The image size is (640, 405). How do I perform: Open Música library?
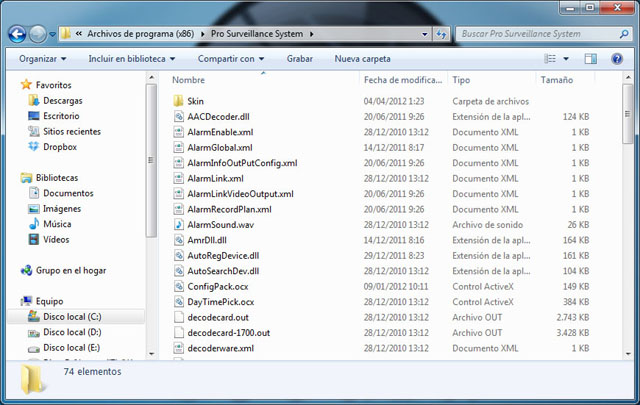[57, 224]
